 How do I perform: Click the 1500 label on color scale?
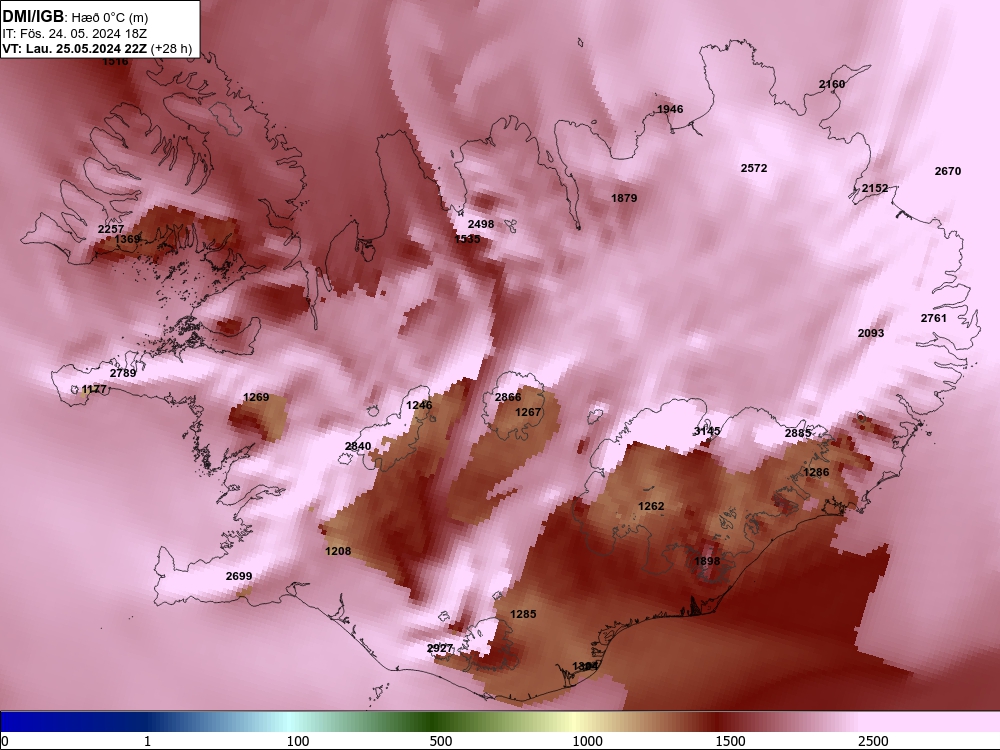730,741
